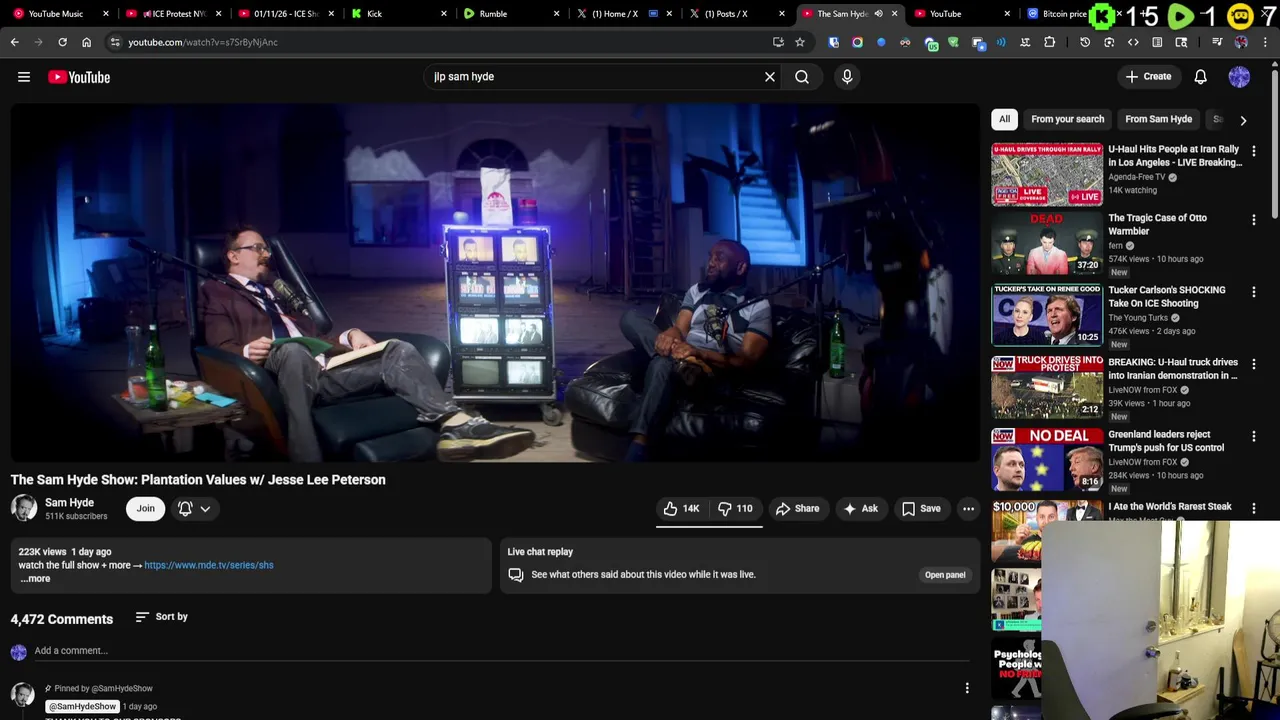Open the mde.tv series link
Viewport: 1280px width, 720px height.
[x=208, y=565]
